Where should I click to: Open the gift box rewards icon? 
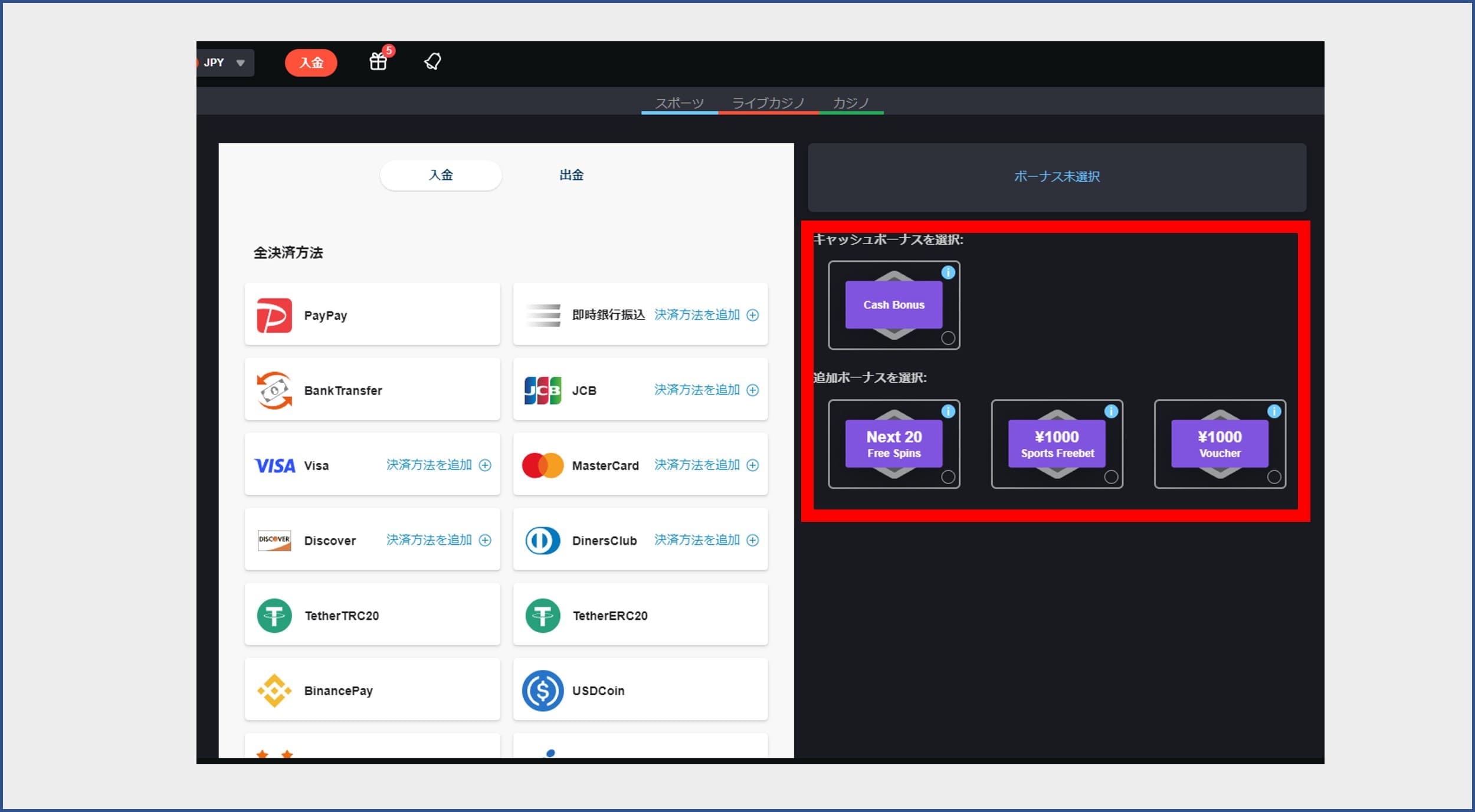point(378,61)
